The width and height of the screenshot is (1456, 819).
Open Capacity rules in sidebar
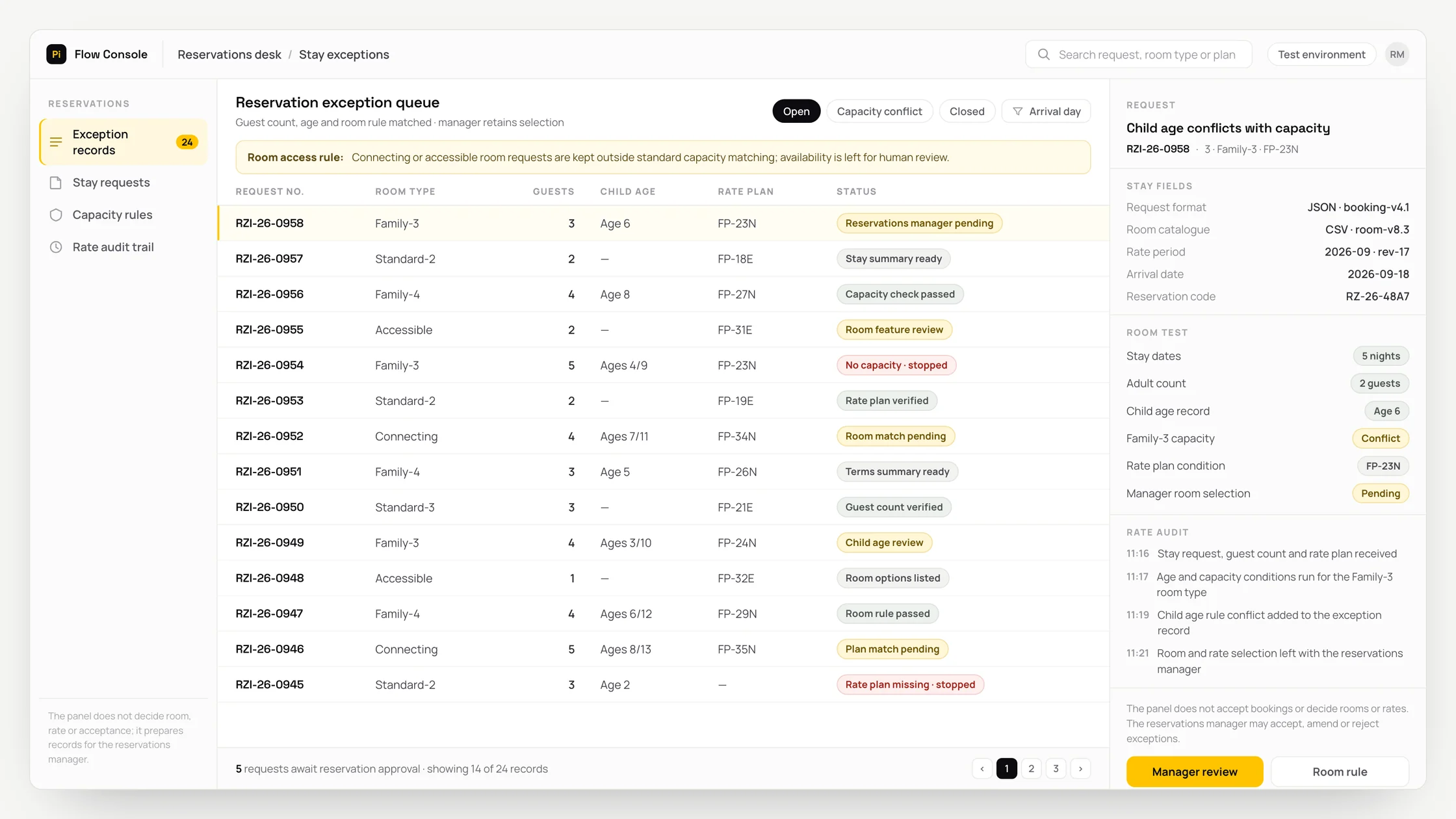(x=123, y=215)
